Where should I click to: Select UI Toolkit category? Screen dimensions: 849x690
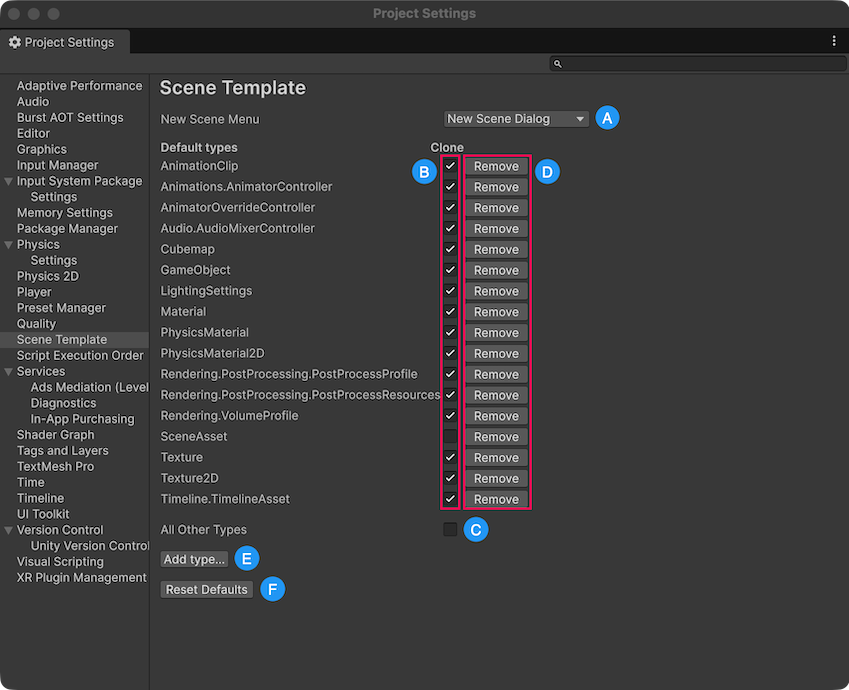point(43,514)
